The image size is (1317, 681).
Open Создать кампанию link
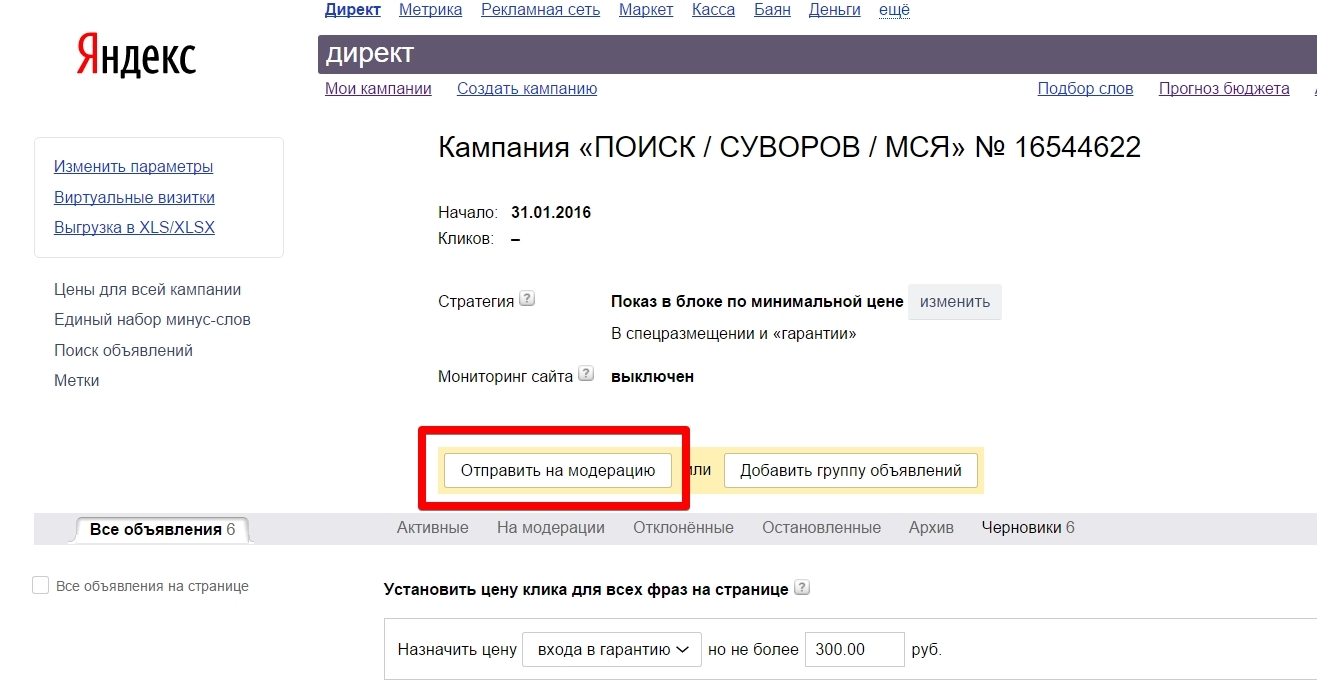click(527, 88)
